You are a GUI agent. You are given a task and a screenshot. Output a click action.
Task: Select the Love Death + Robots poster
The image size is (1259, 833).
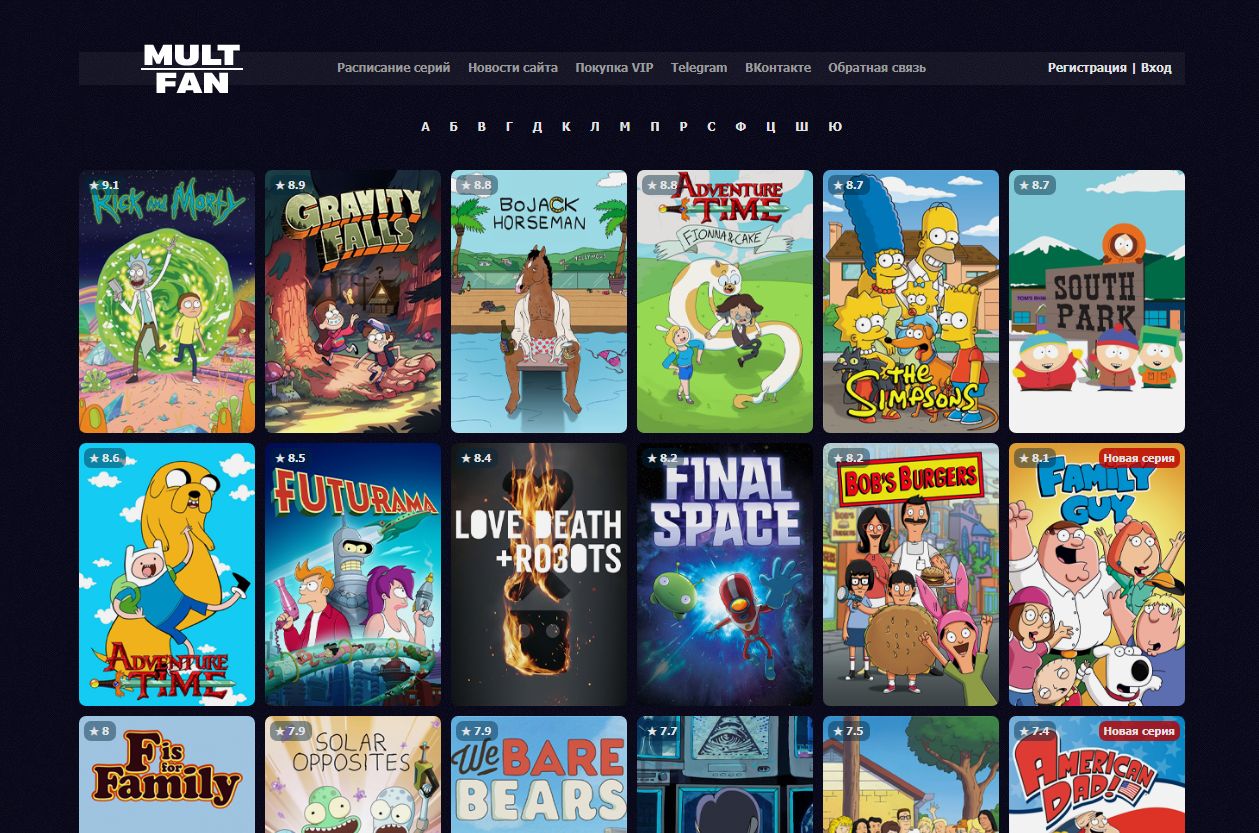539,574
